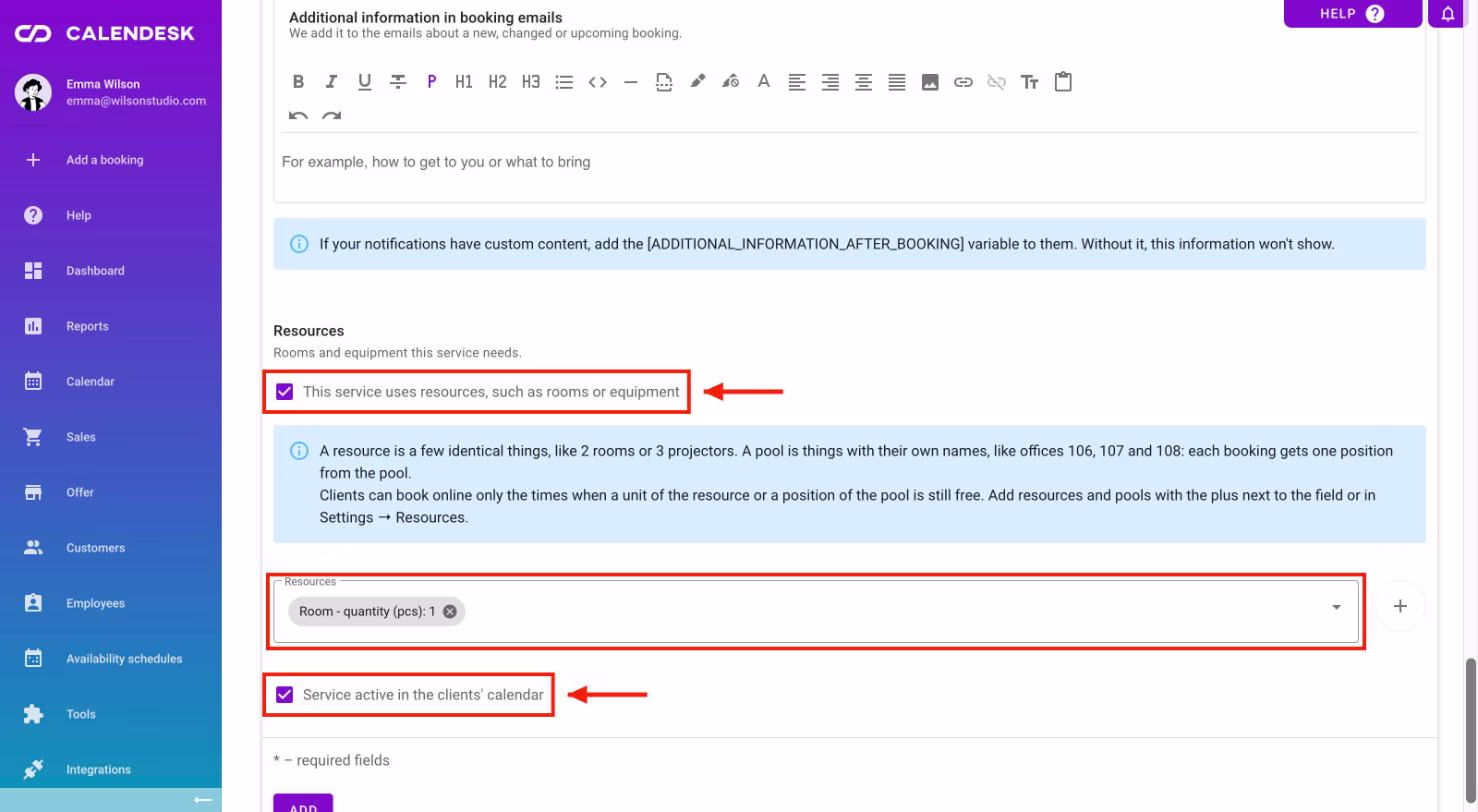Toggle bold formatting in the editor
Image resolution: width=1478 pixels, height=812 pixels.
(298, 82)
